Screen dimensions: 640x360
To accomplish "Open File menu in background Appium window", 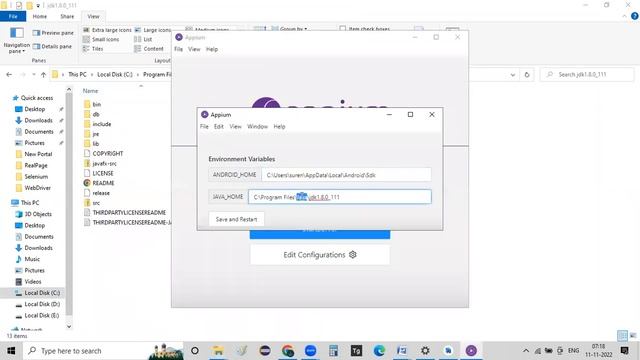I will 178,49.
